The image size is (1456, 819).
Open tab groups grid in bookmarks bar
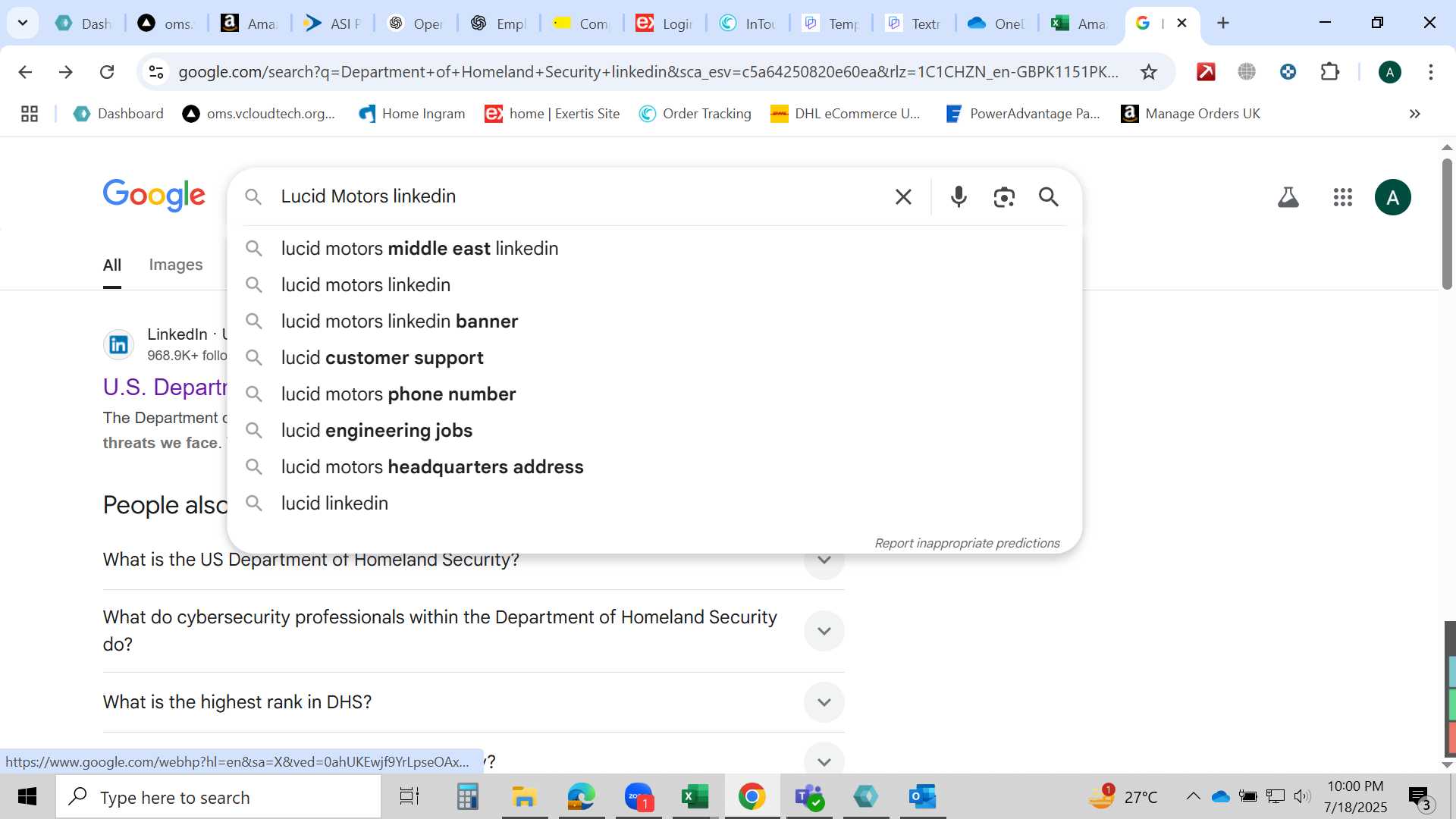coord(30,114)
